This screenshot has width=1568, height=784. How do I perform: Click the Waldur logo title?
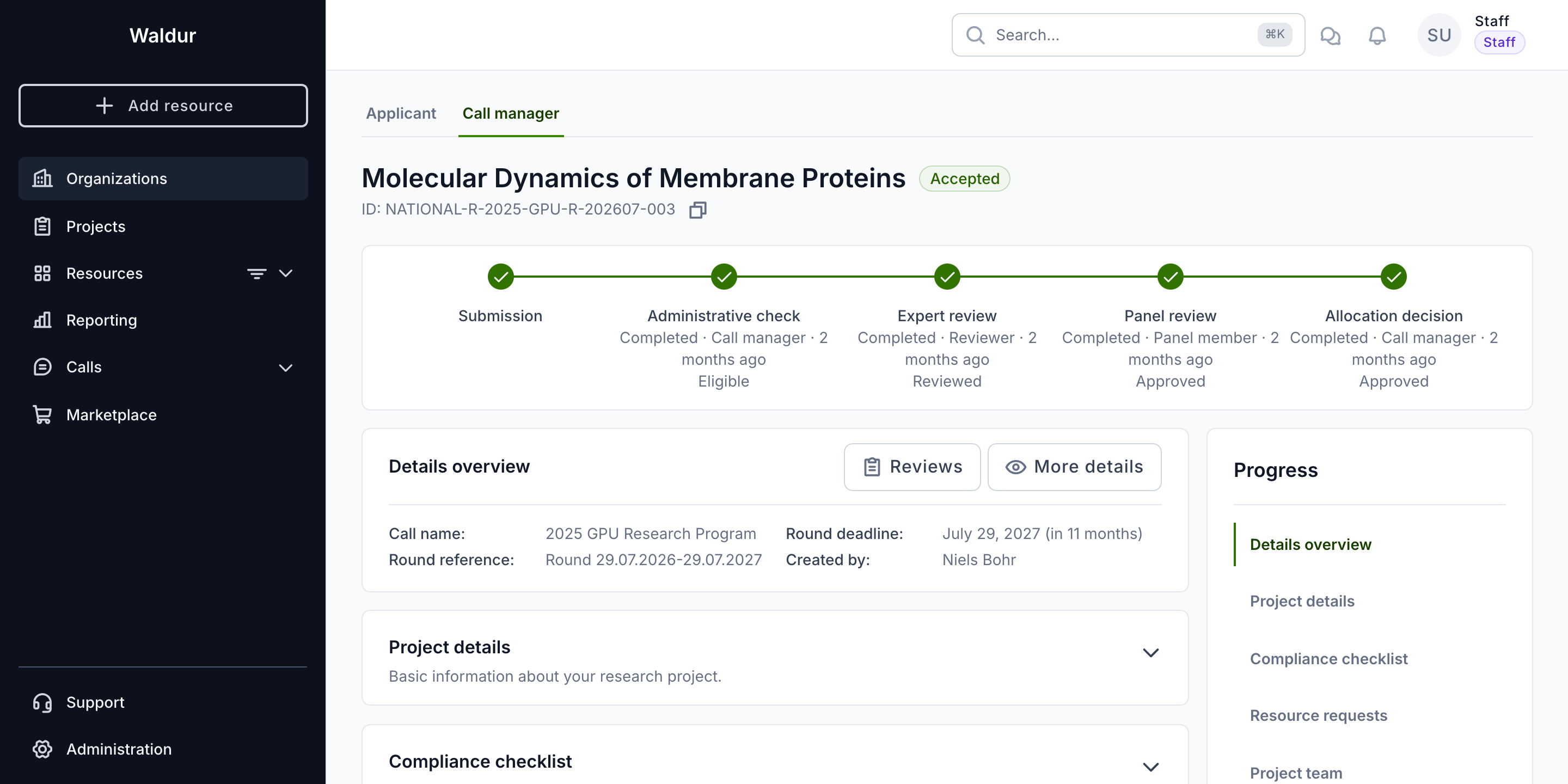click(163, 35)
